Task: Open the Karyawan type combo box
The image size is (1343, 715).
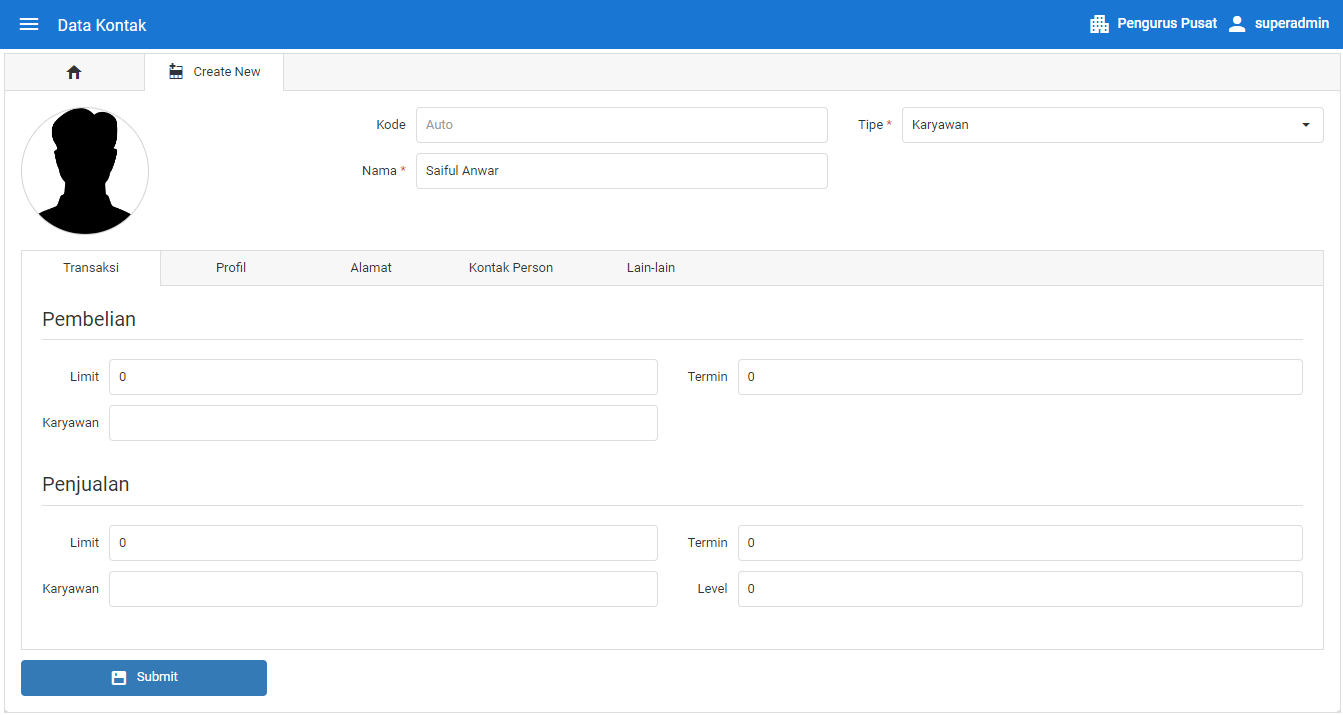Action: pos(1100,125)
